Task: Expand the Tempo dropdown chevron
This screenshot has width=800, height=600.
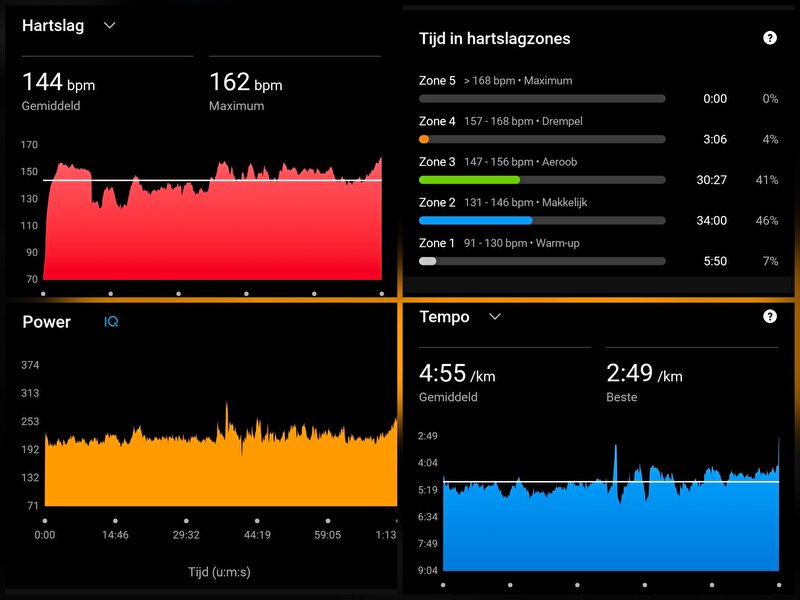Action: [494, 317]
